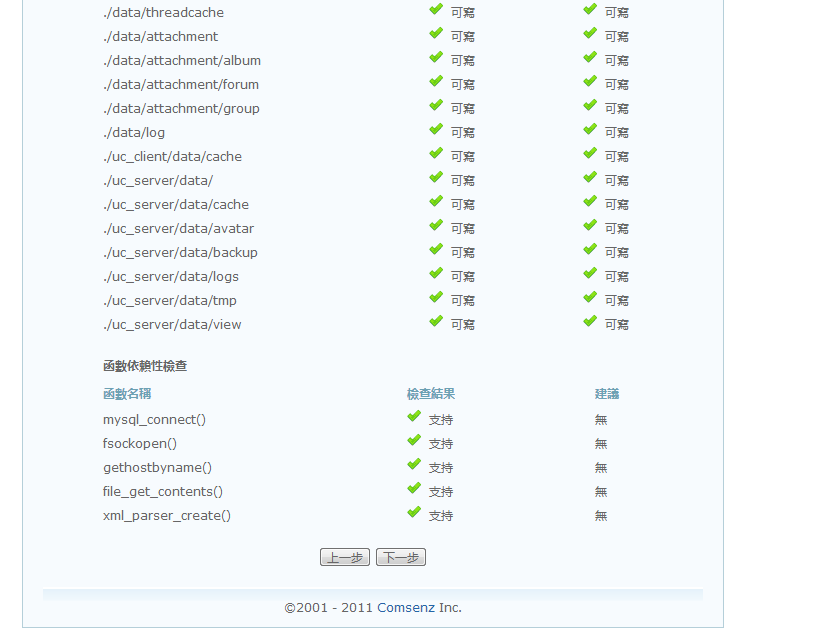
Task: Click the ©2001 - 2011 copyright text
Action: (x=328, y=607)
